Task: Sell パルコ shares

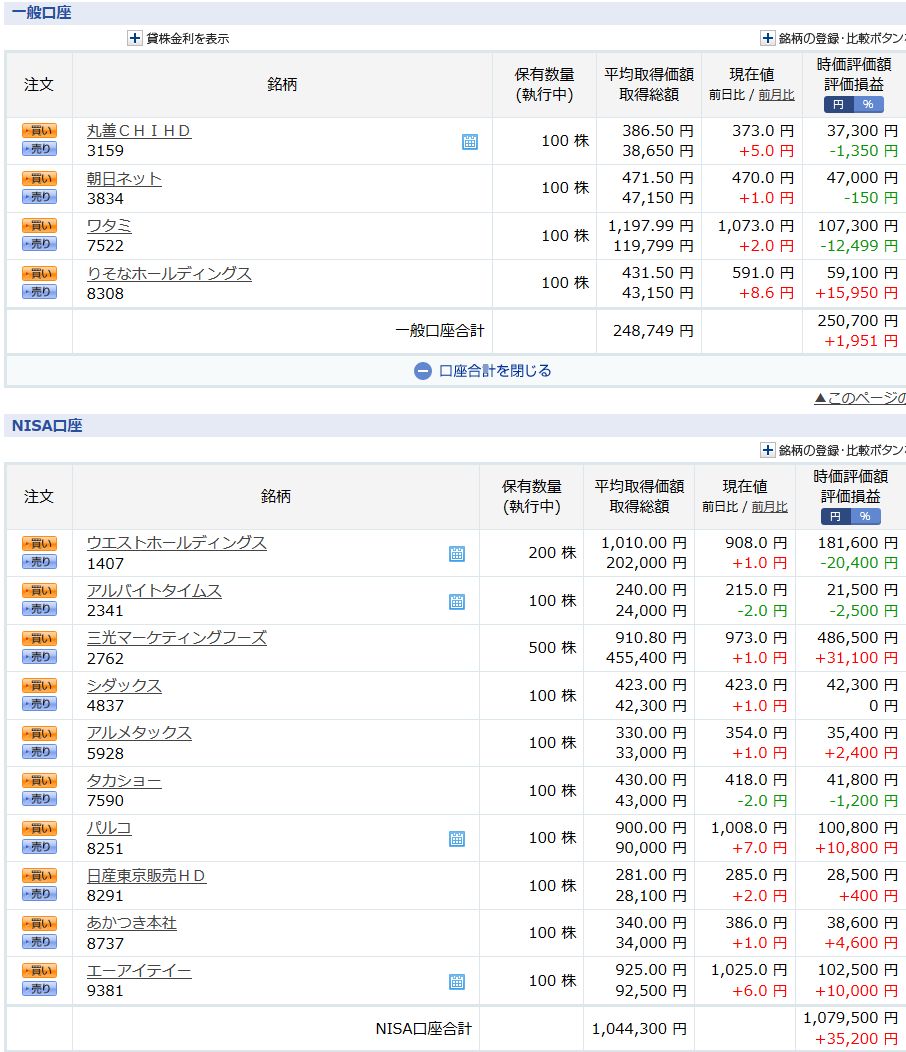Action: point(39,847)
